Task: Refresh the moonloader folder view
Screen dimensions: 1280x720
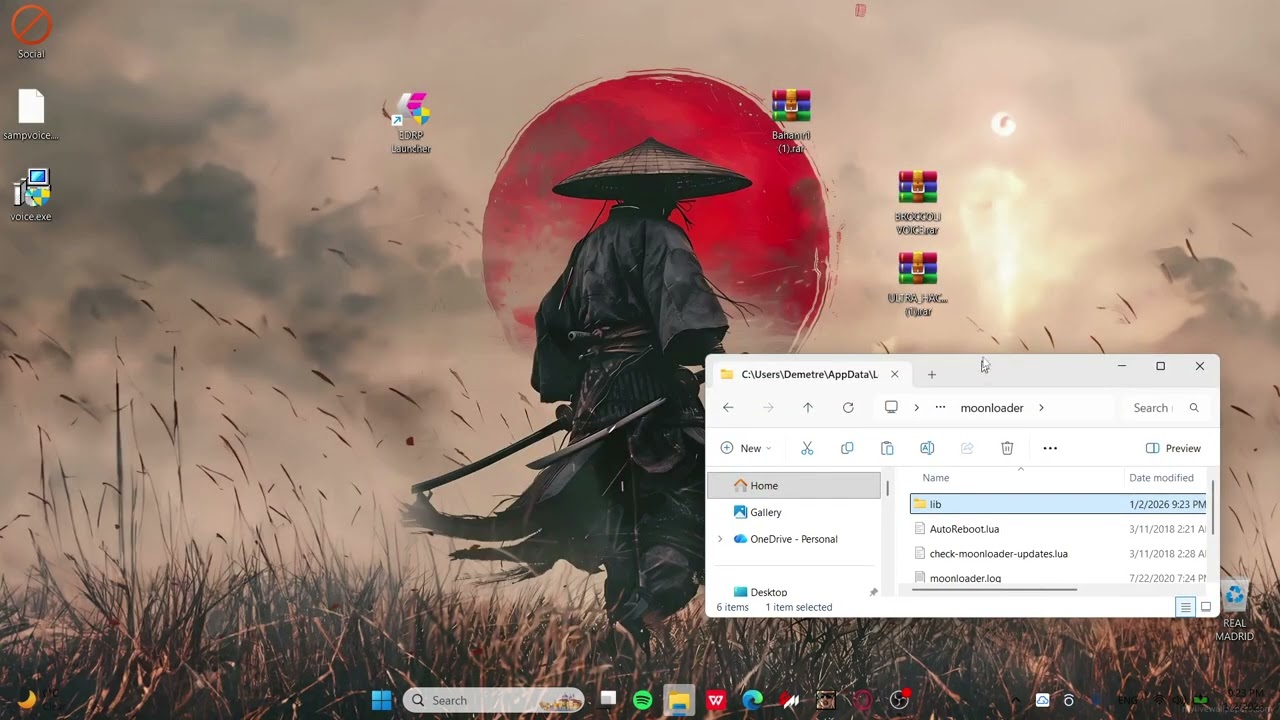Action: (x=848, y=408)
